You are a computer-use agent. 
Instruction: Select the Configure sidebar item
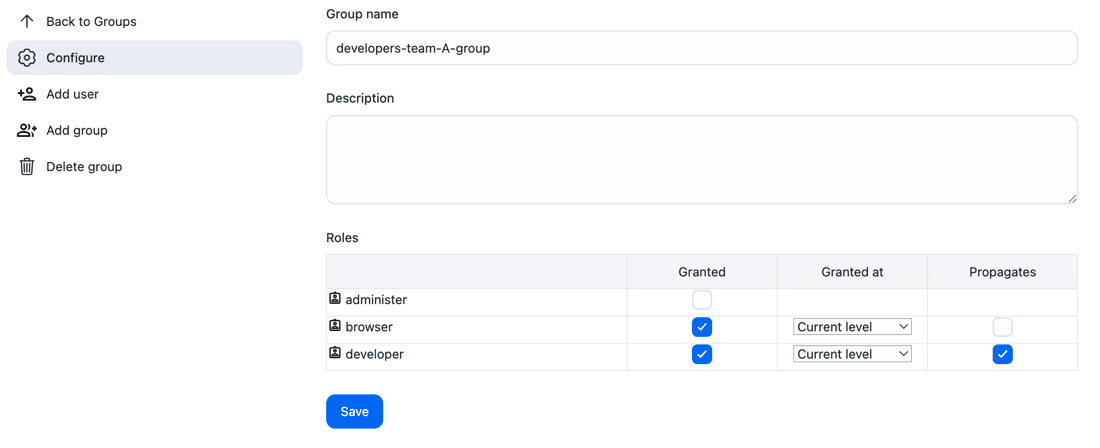tap(154, 57)
